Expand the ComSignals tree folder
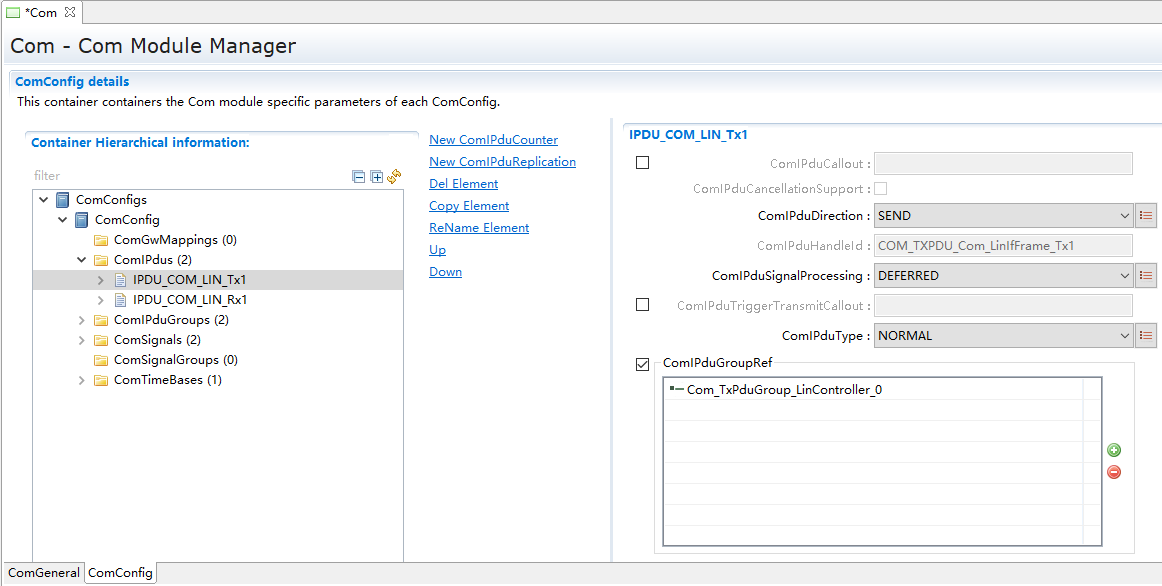This screenshot has width=1162, height=586. tap(82, 340)
